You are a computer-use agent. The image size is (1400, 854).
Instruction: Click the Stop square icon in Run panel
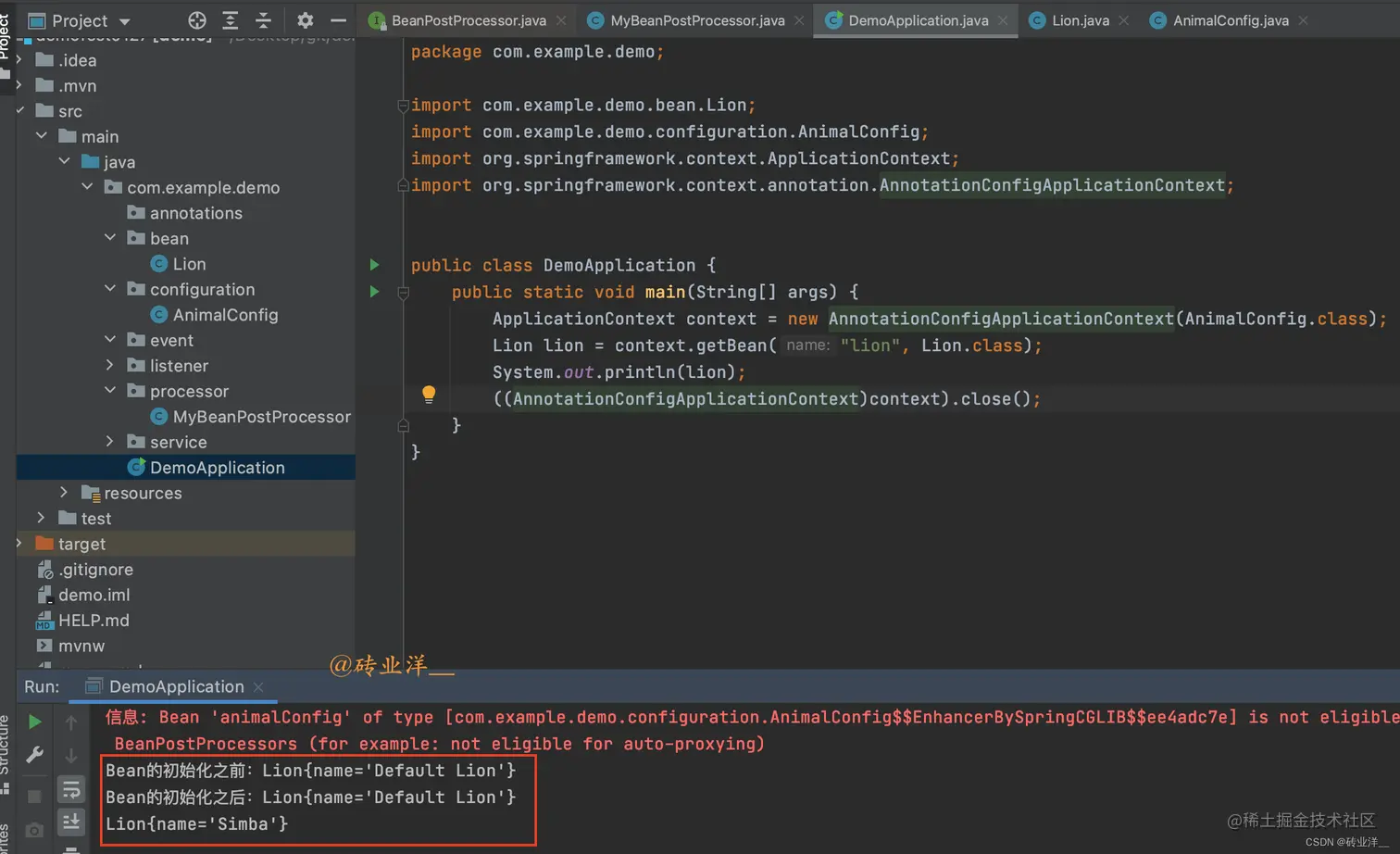pos(34,797)
